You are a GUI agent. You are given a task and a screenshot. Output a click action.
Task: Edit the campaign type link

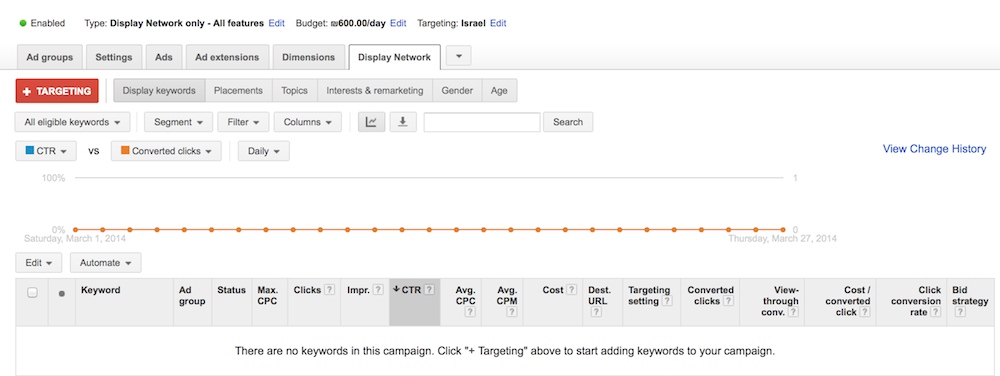click(276, 23)
